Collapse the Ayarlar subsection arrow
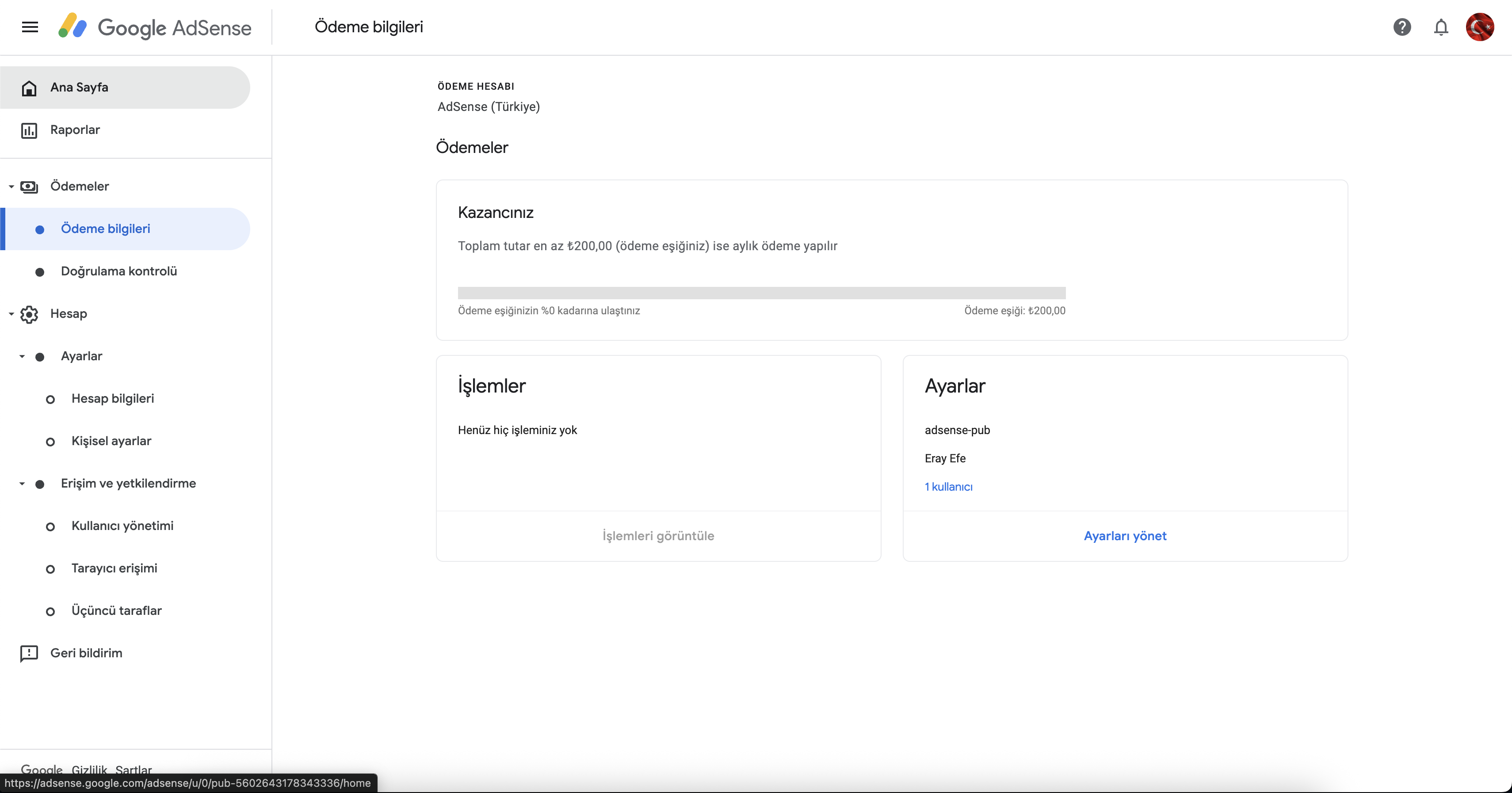The width and height of the screenshot is (1512, 793). [x=22, y=356]
